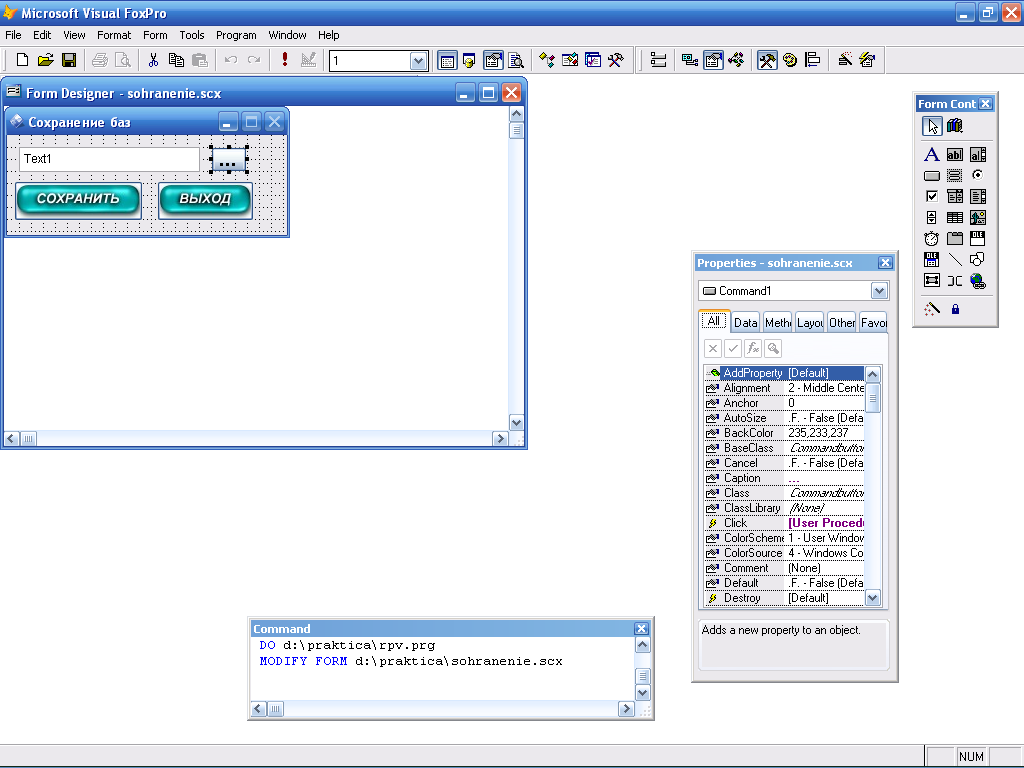The height and width of the screenshot is (768, 1024).
Task: Click the Open folder toolbar icon
Action: [46, 60]
